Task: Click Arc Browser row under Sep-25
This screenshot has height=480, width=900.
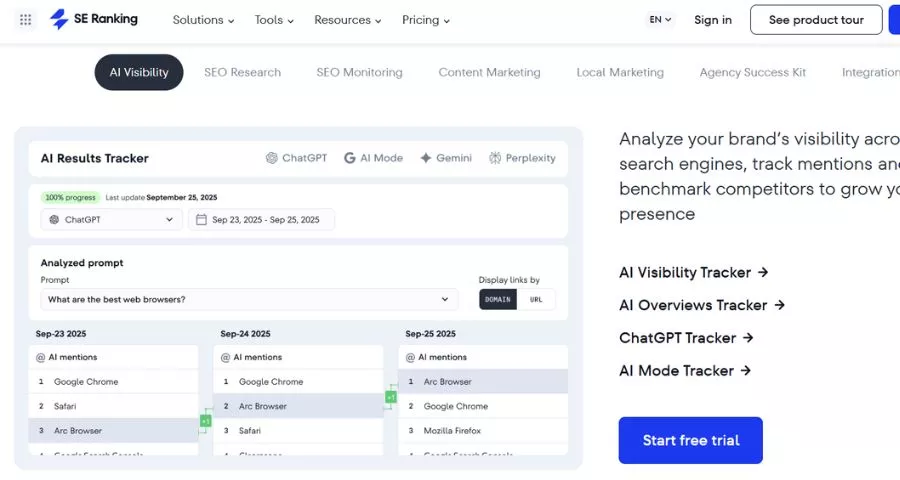Action: coord(483,381)
